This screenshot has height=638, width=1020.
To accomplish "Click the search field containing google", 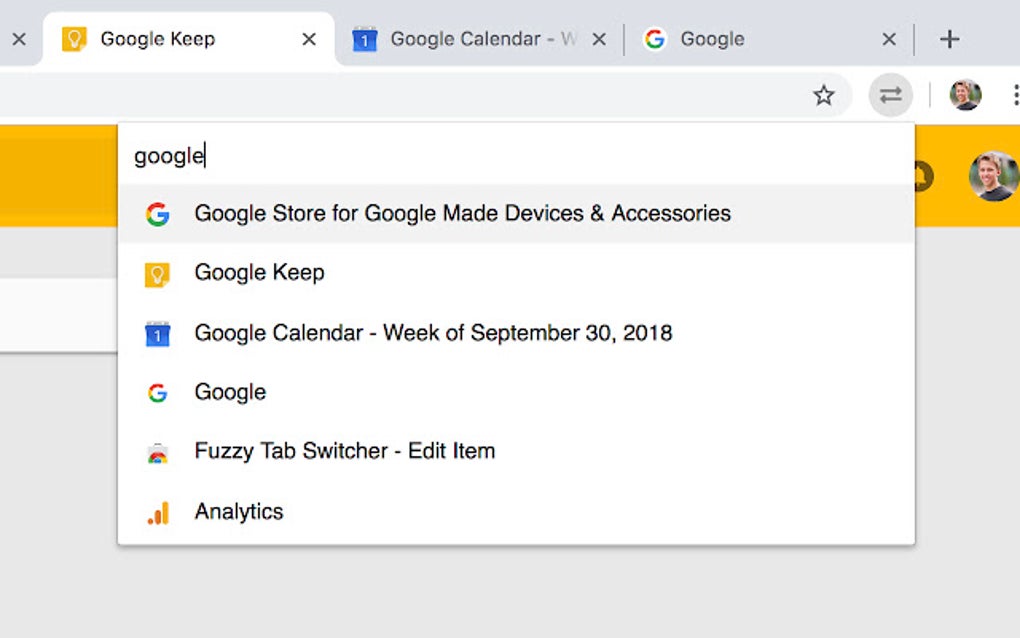I will (x=400, y=156).
